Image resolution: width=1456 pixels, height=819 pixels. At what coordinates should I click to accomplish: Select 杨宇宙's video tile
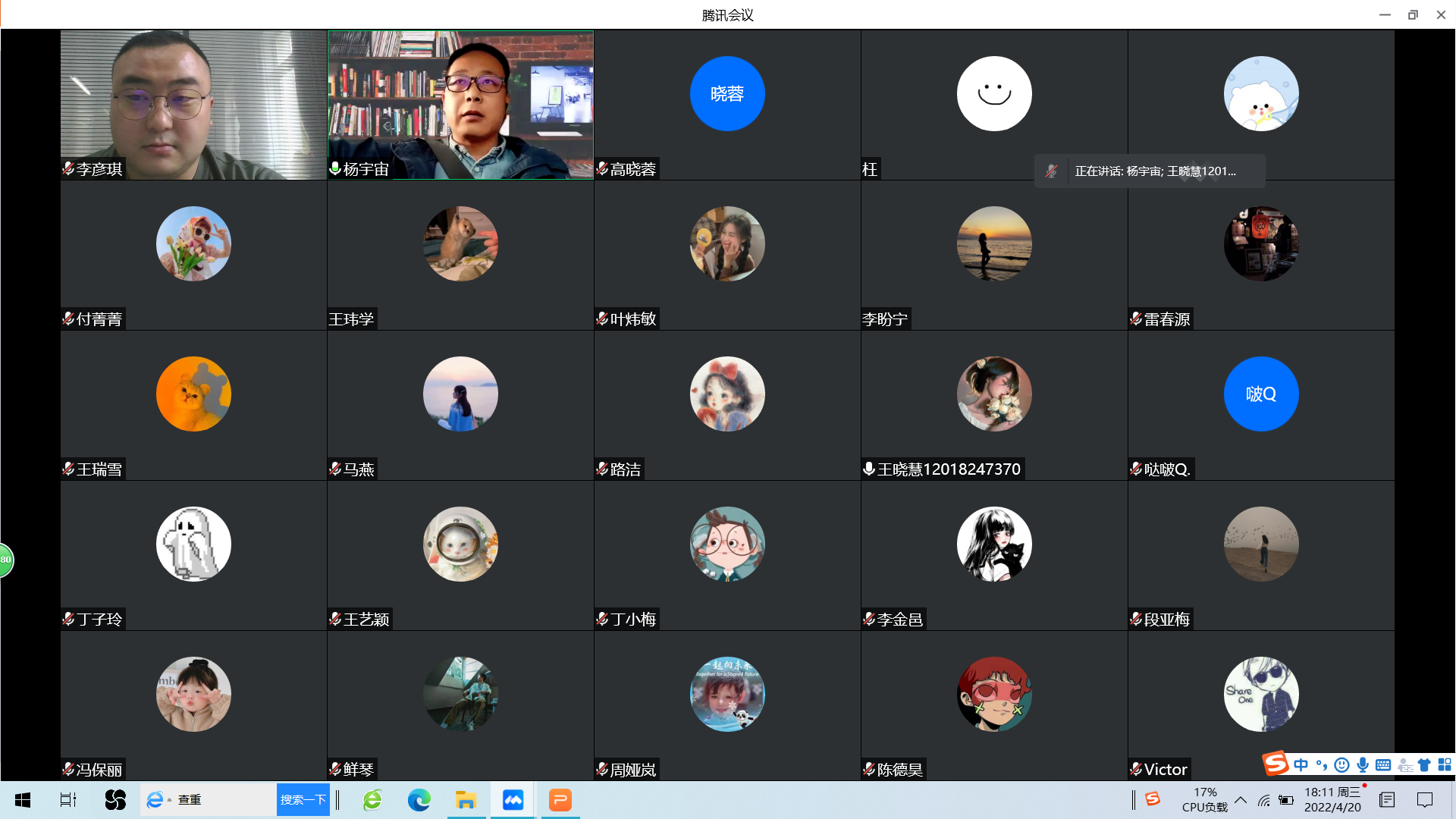460,105
